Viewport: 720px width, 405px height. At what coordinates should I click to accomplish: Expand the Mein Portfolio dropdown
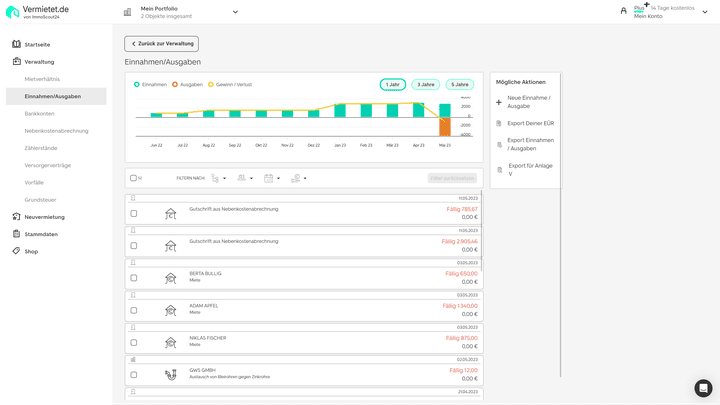[235, 12]
